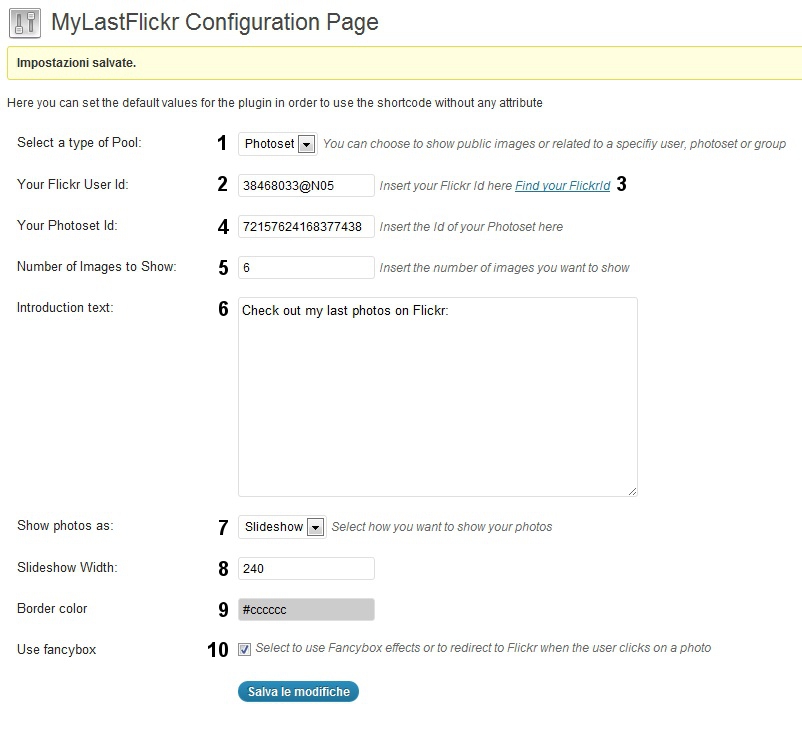Click the resize grip of the Introduction textarea

point(632,491)
